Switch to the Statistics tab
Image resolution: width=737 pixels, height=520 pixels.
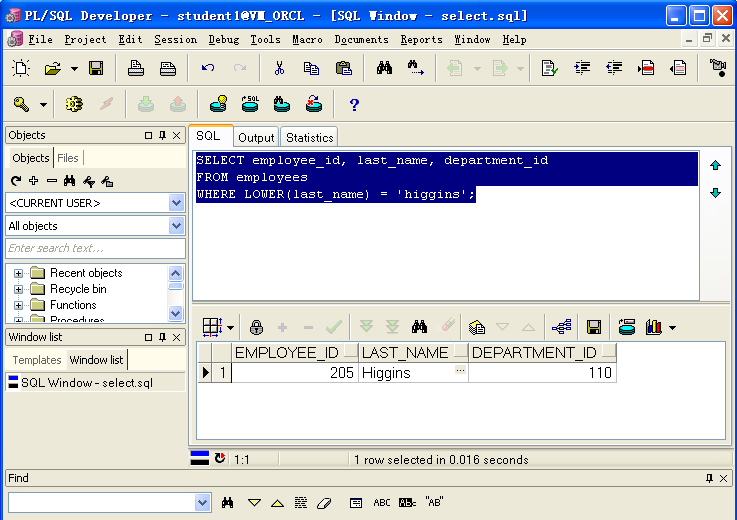309,138
